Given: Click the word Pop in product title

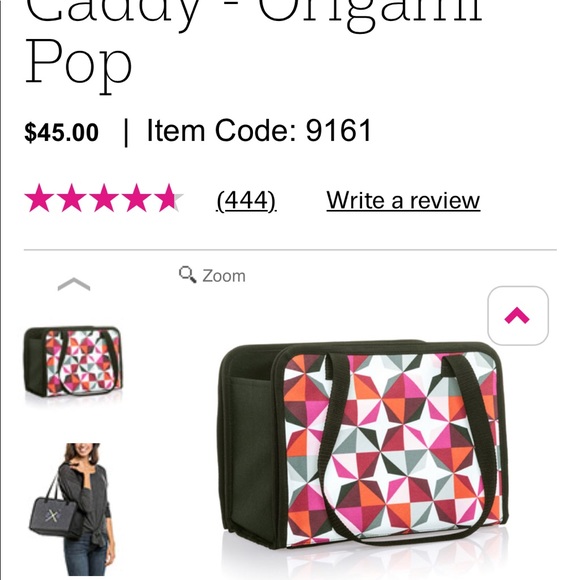Looking at the screenshot, I should coord(78,65).
